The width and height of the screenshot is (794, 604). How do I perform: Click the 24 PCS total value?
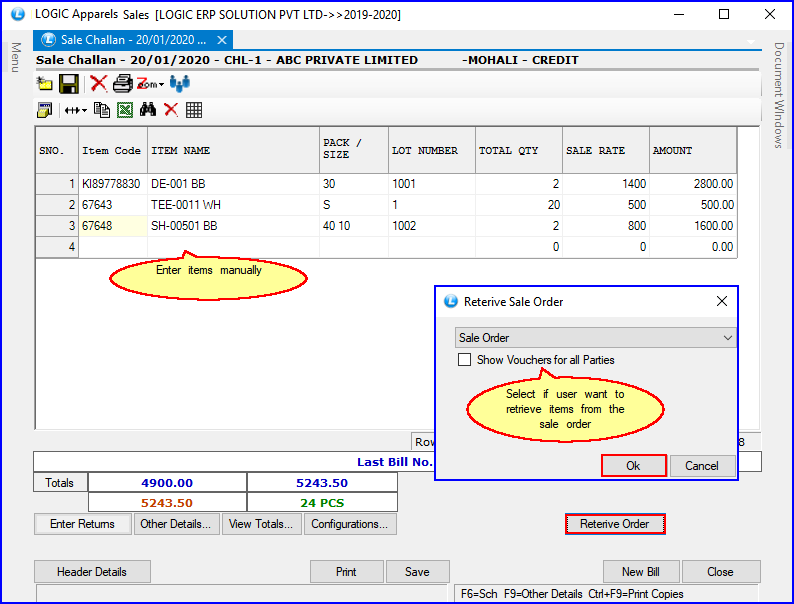click(322, 503)
